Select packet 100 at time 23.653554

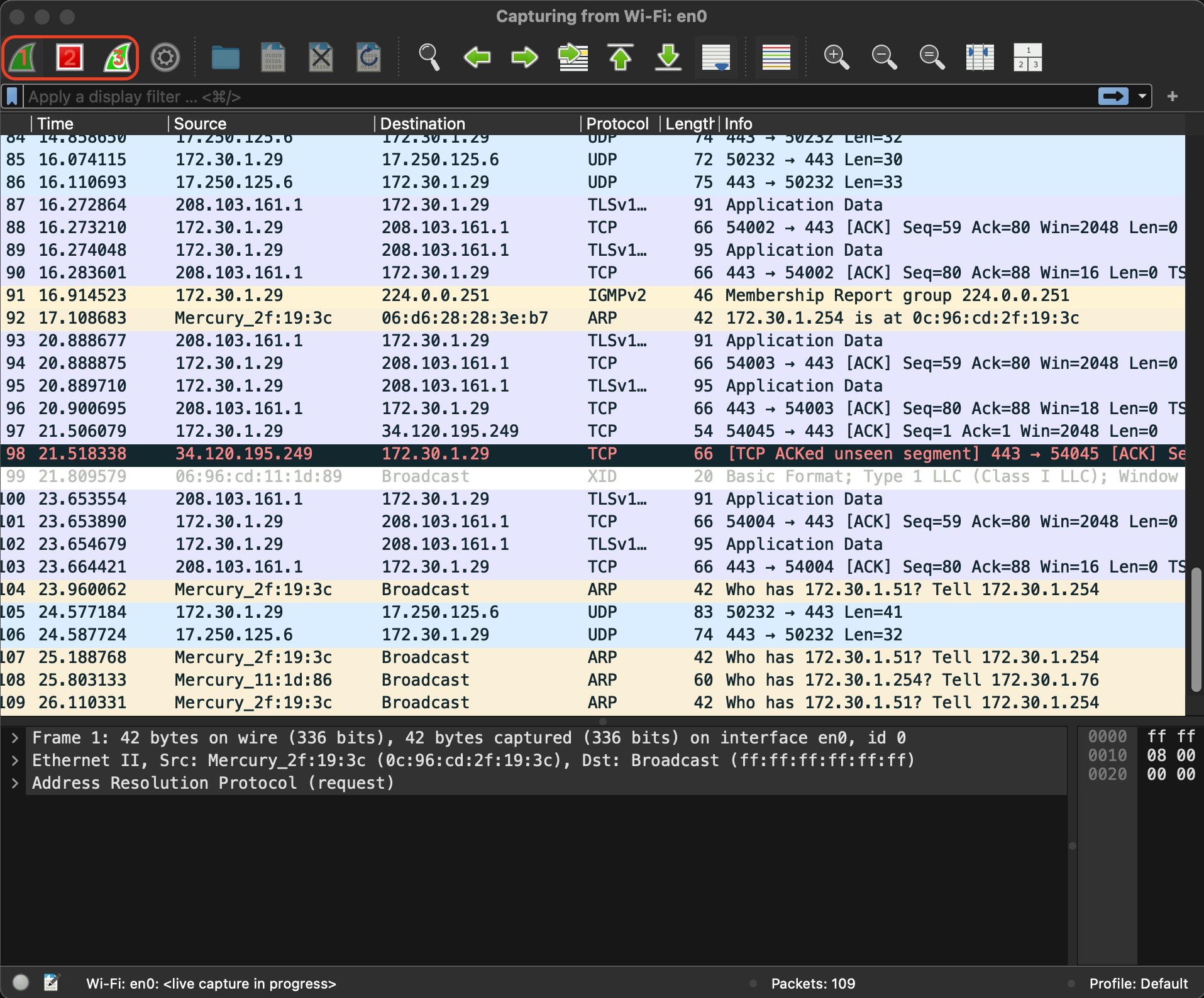click(x=592, y=499)
